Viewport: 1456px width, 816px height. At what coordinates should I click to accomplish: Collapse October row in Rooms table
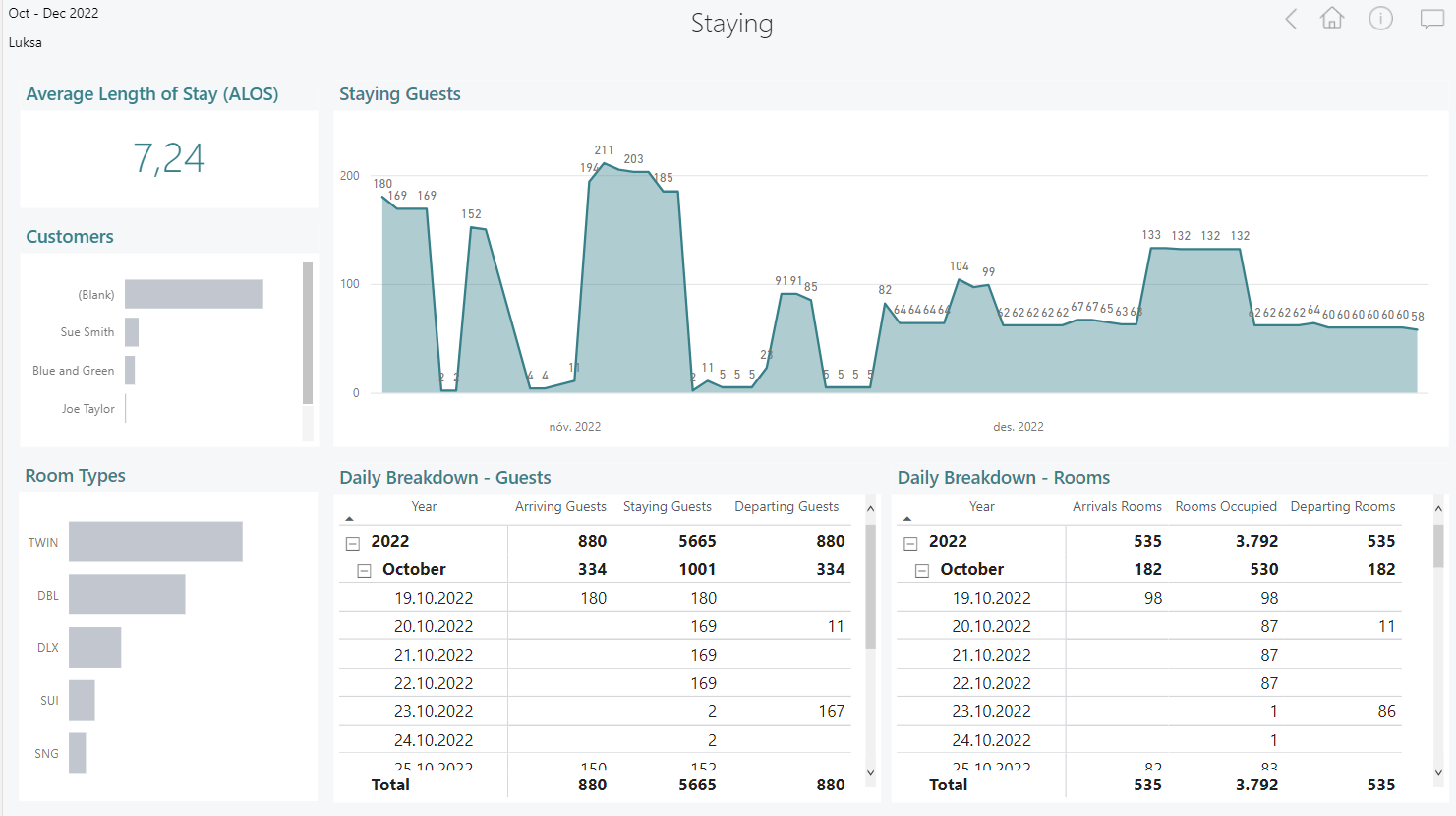[x=922, y=570]
